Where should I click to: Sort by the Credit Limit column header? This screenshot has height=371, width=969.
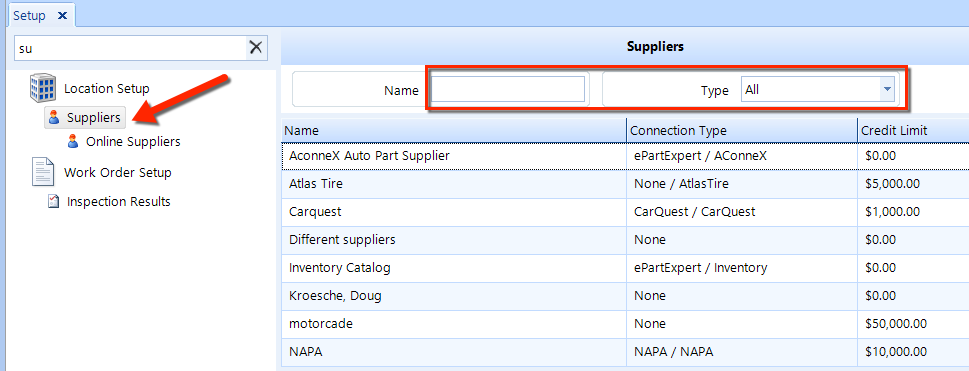click(913, 130)
